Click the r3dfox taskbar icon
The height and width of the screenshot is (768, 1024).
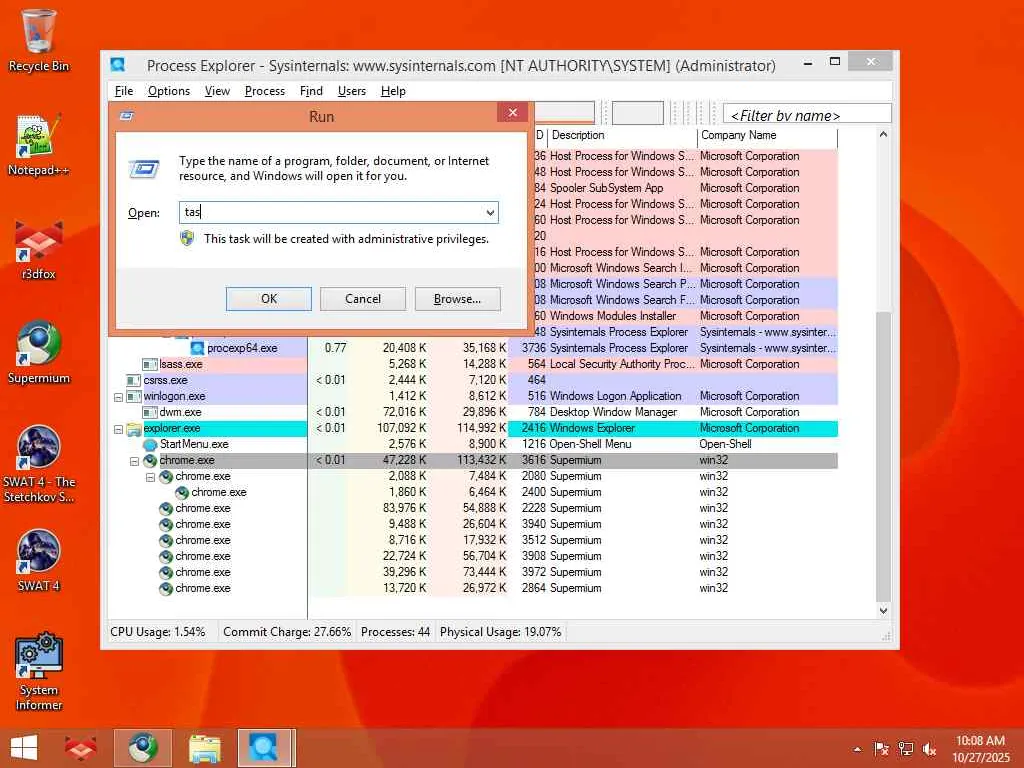pos(80,748)
